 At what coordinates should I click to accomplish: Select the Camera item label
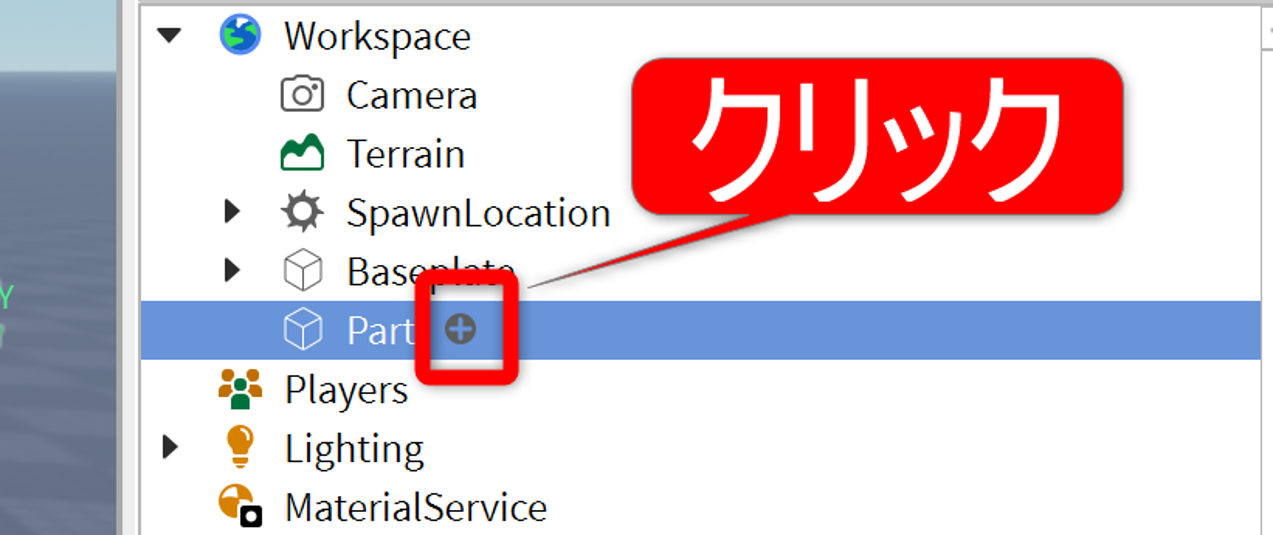(412, 96)
